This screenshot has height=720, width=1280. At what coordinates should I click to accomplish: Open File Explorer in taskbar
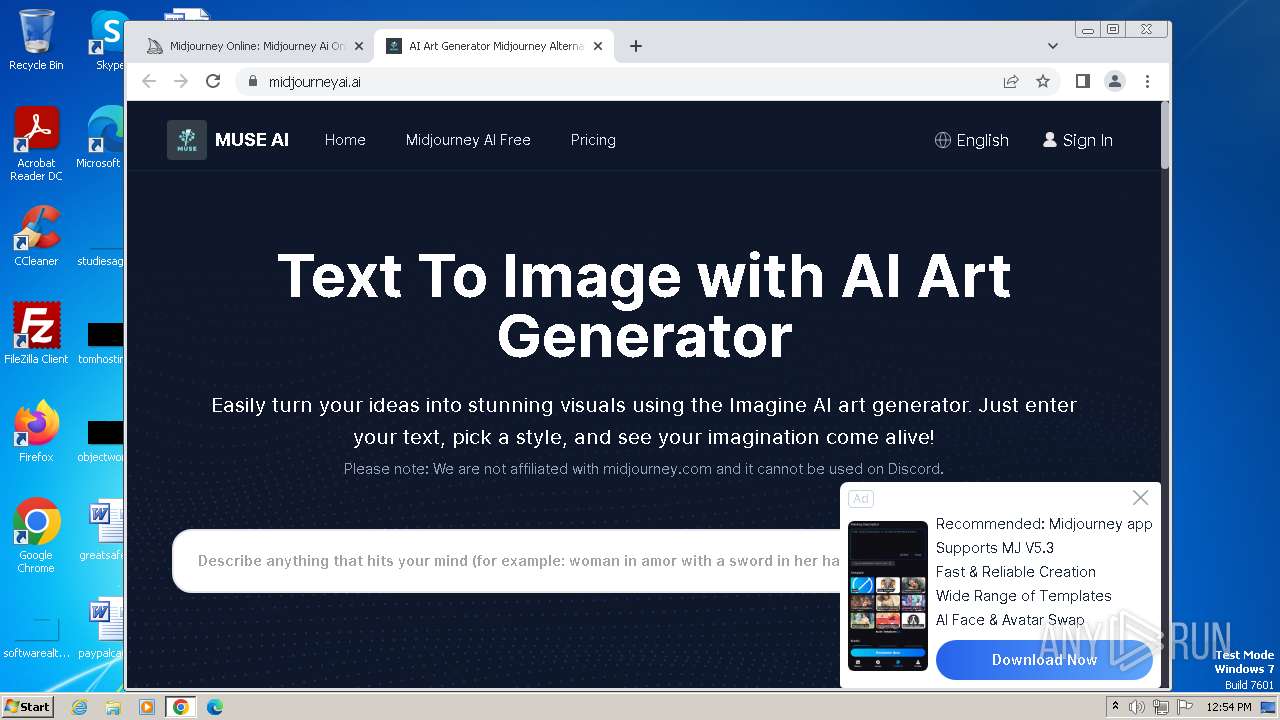(x=113, y=707)
